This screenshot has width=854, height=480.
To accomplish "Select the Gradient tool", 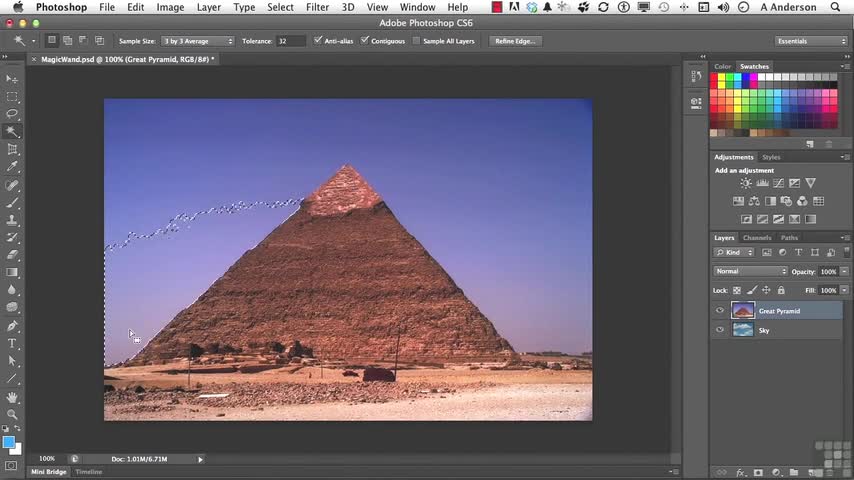I will 11,272.
